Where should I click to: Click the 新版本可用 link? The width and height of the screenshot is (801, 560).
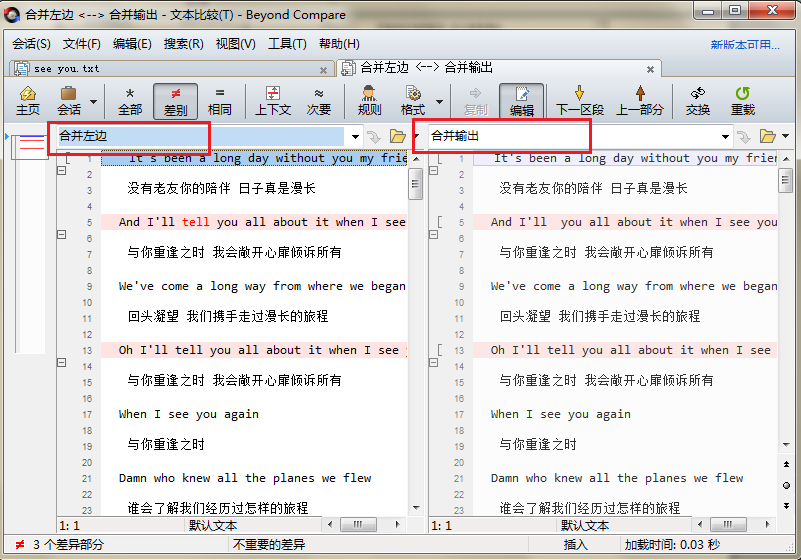[745, 45]
